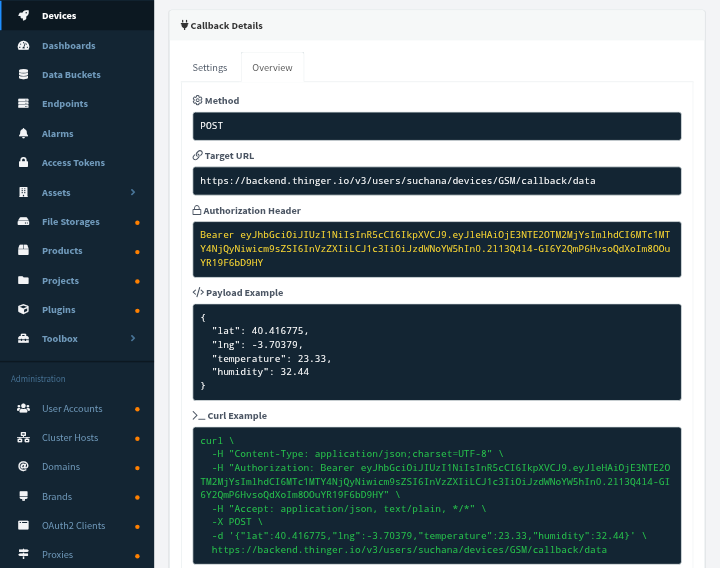Click the Cluster Hosts network icon
The width and height of the screenshot is (720, 568).
coord(23,438)
